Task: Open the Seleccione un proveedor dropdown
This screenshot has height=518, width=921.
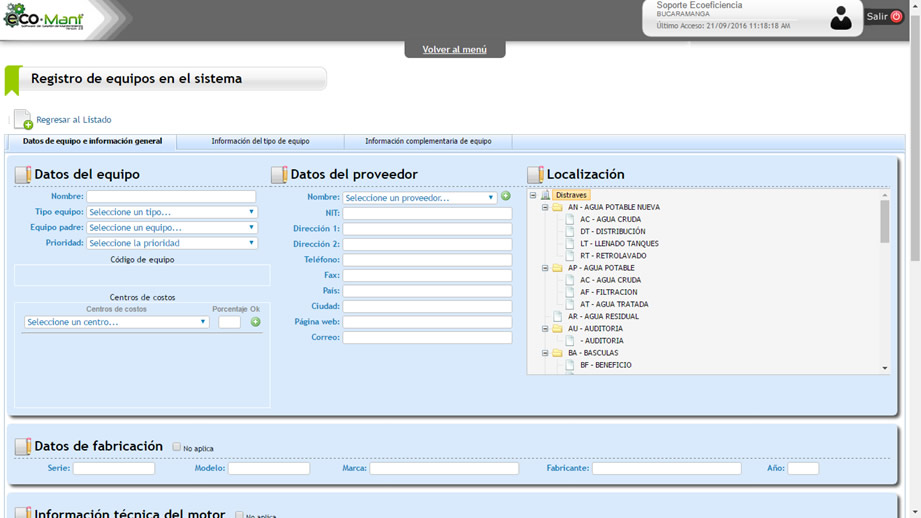Action: click(419, 198)
